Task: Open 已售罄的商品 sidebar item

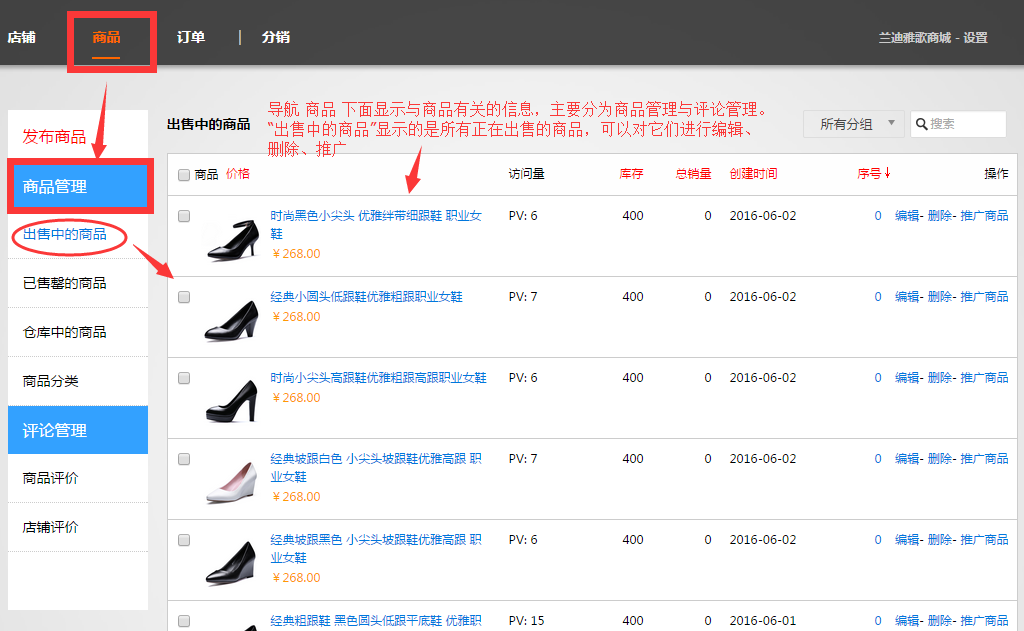Action: click(65, 283)
